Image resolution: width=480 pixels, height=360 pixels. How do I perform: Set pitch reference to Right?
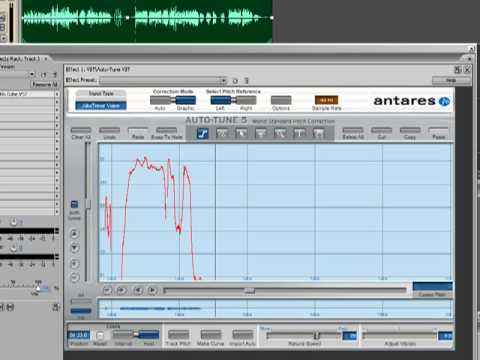tap(246, 100)
